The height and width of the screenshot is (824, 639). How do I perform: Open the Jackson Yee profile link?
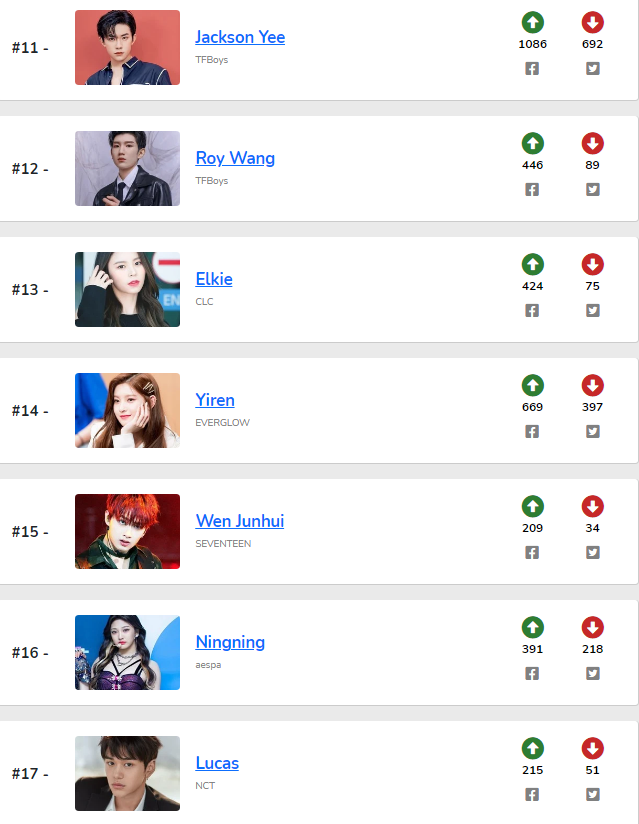pyautogui.click(x=240, y=37)
